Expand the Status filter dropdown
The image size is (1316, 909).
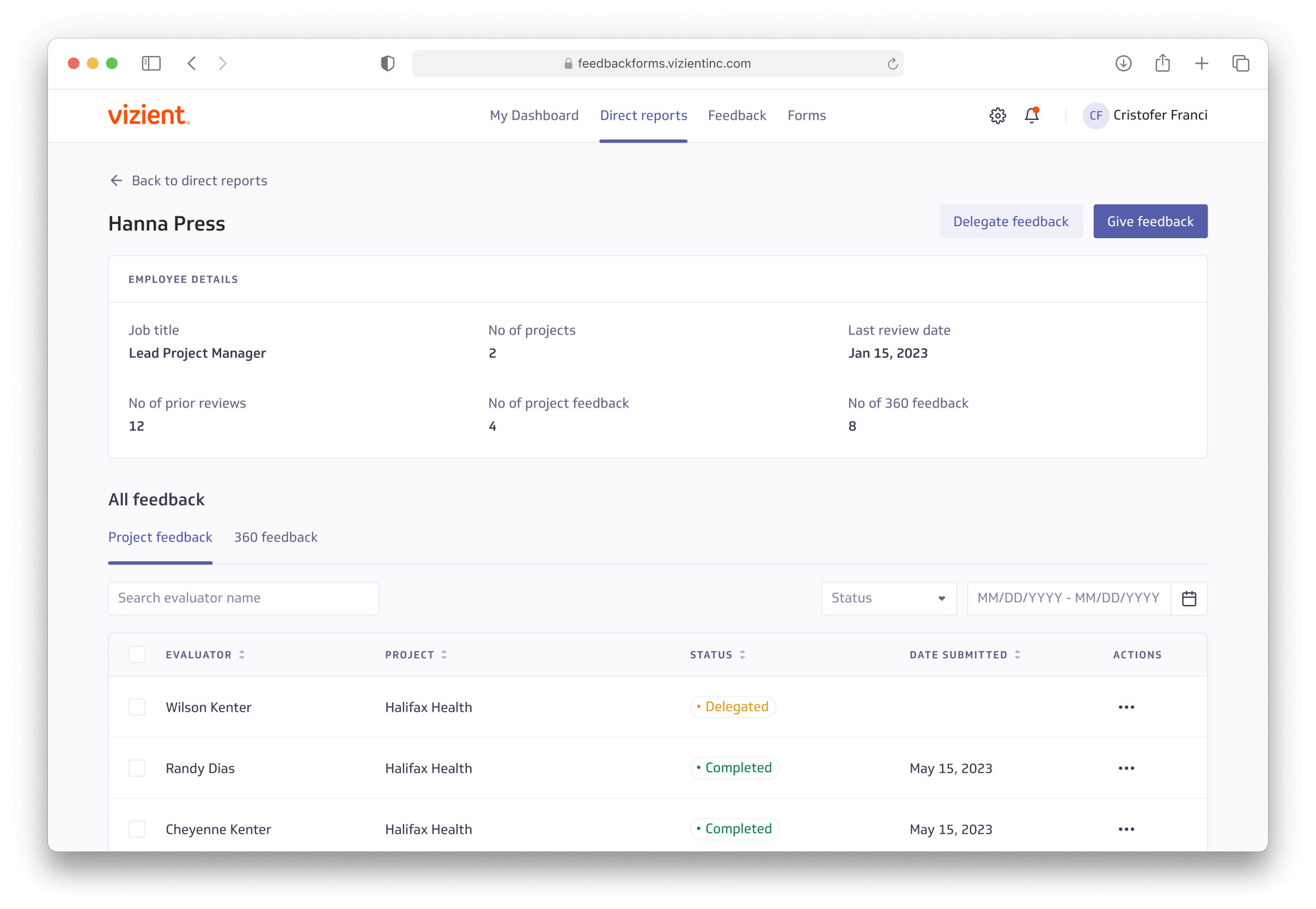pyautogui.click(x=888, y=598)
